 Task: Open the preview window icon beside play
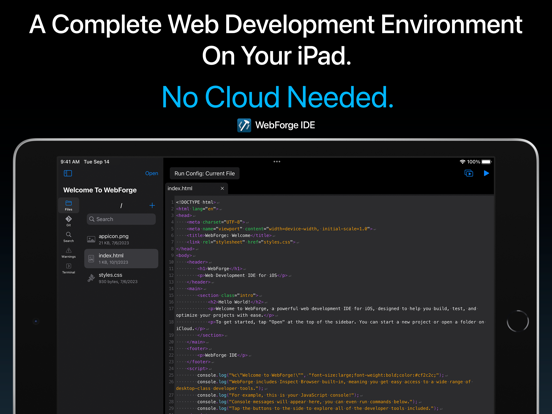pos(469,173)
